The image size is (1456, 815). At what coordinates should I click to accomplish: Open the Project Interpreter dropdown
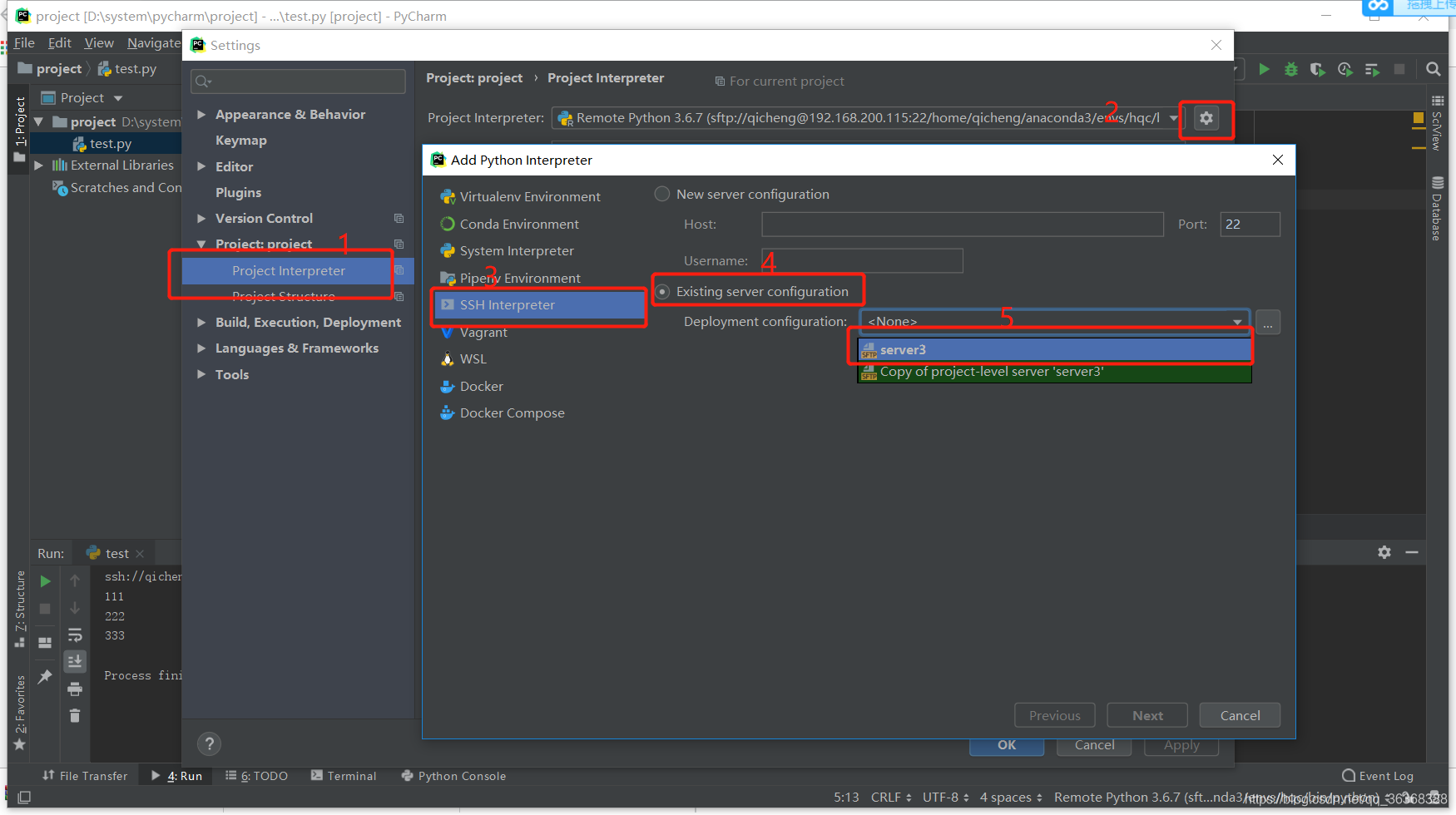(867, 118)
